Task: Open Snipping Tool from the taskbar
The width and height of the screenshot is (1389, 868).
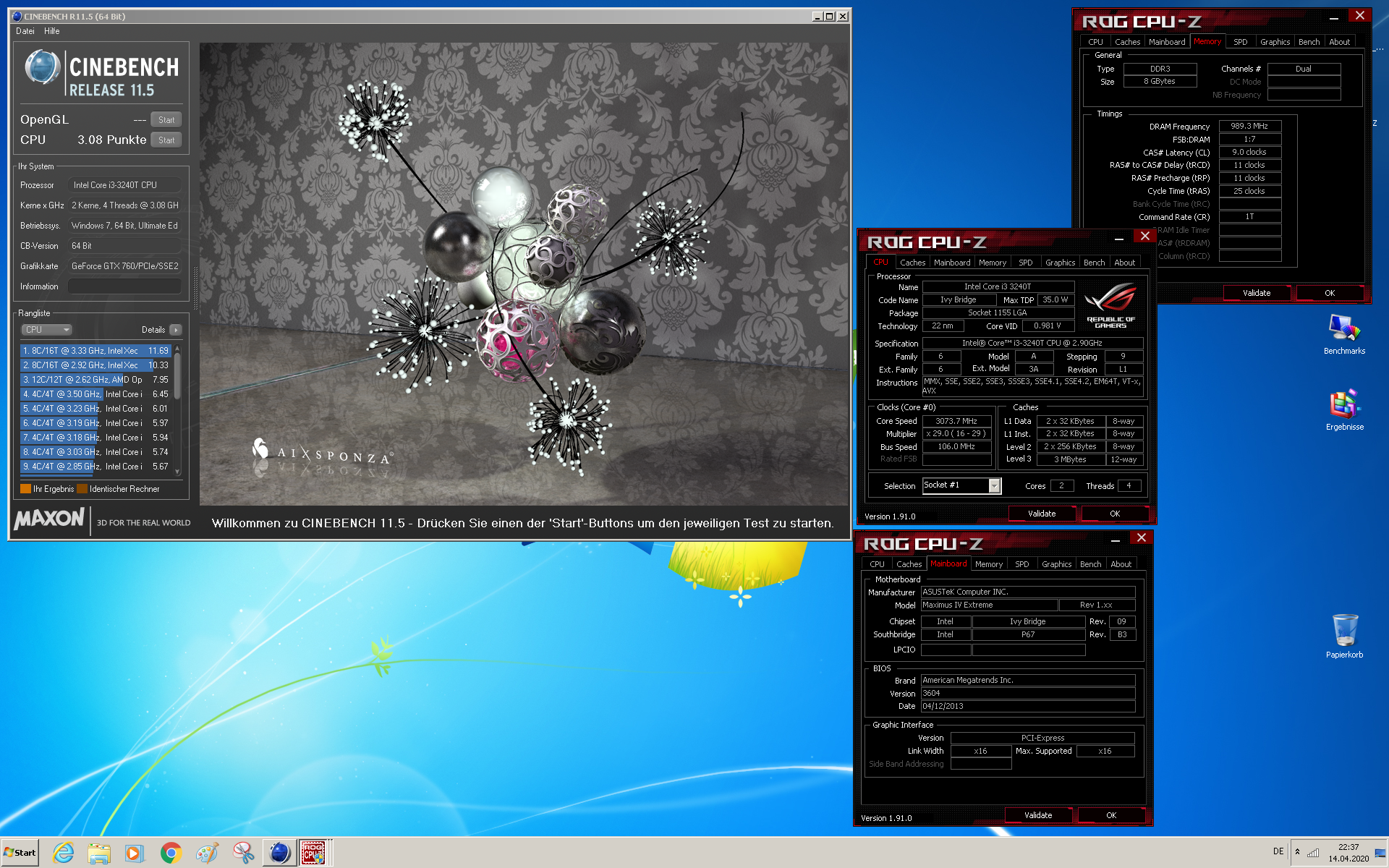Action: [x=243, y=853]
